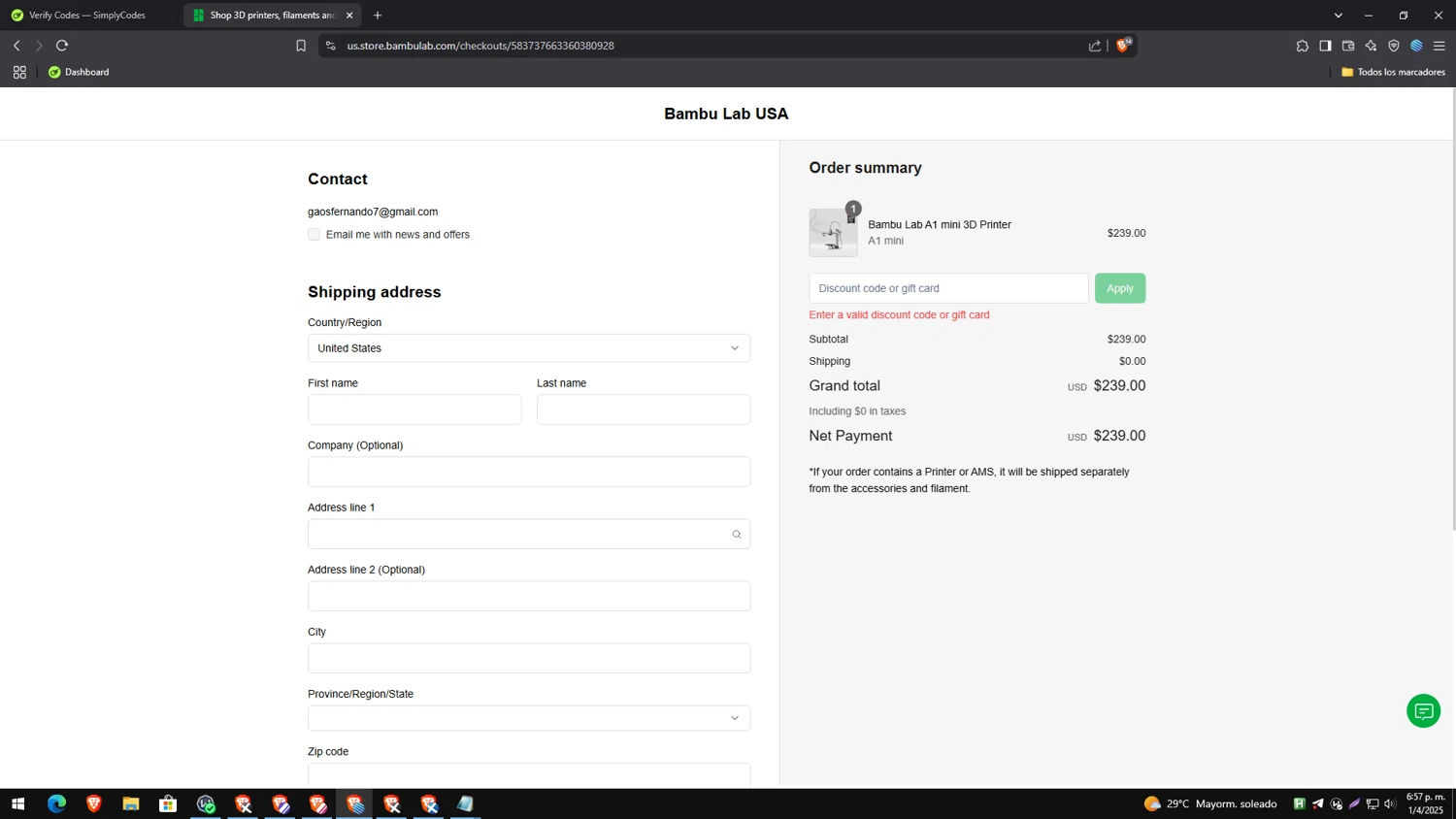1456x819 pixels.
Task: Open the Telegram icon in system tray
Action: [1317, 803]
